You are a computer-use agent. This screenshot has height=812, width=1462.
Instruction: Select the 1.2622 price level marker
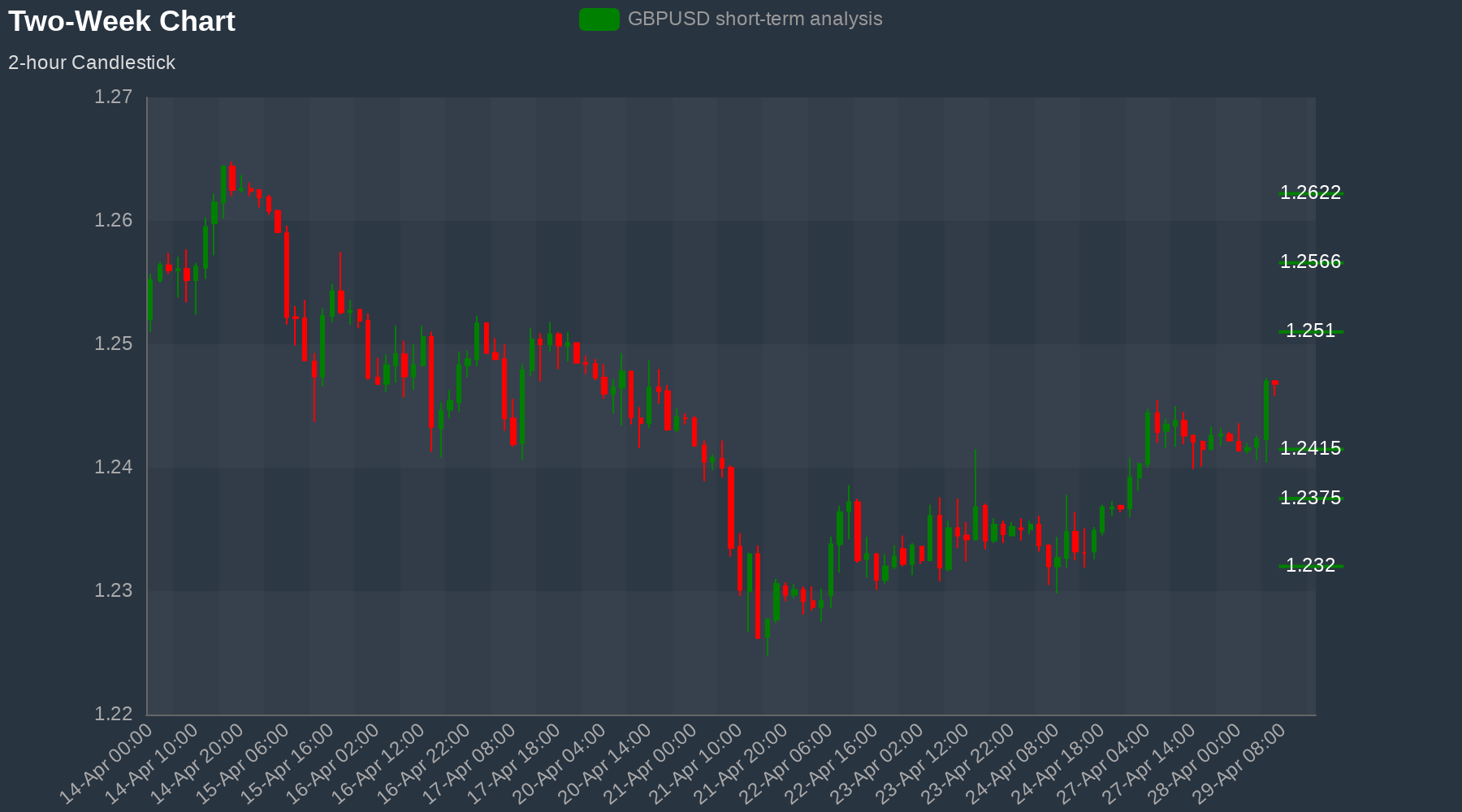1310,192
